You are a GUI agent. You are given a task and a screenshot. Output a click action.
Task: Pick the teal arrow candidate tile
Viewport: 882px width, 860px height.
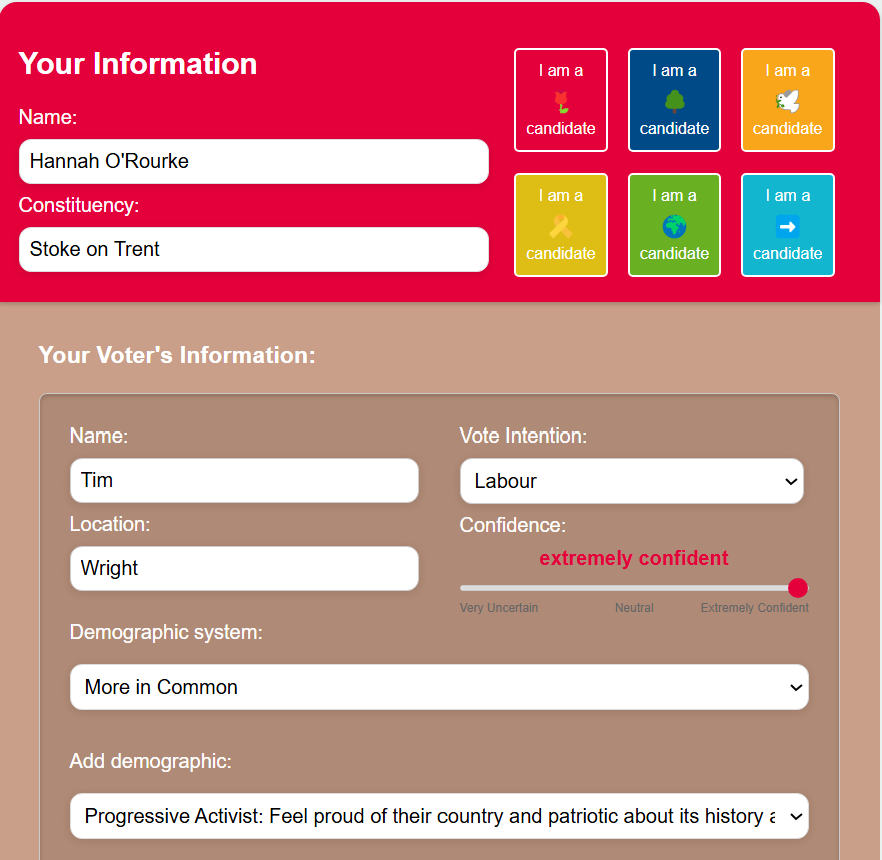coord(788,225)
